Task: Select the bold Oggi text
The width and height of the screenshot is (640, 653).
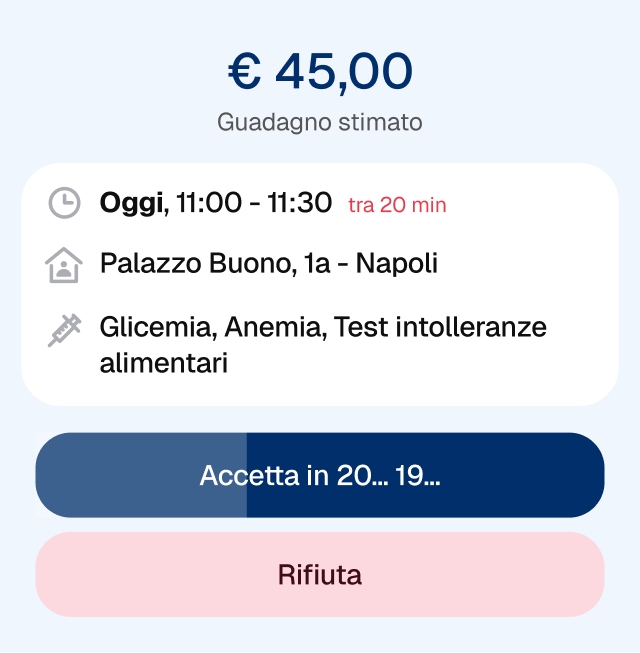Action: coord(132,203)
